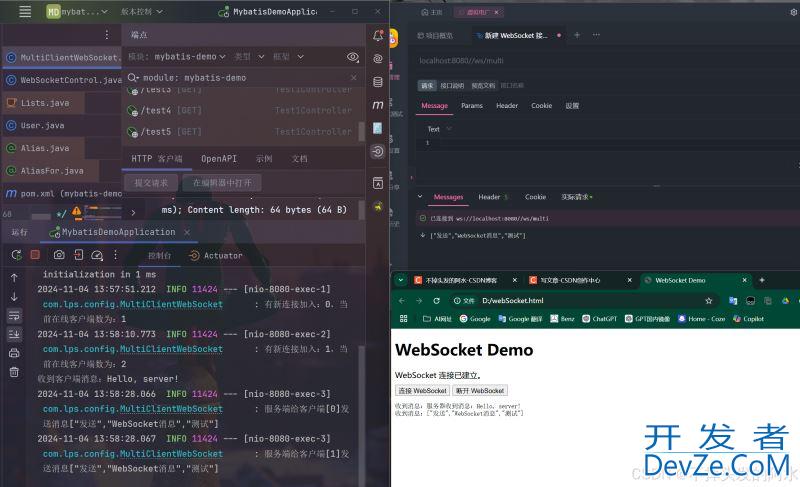Open the Database tool window icon
800x487 pixels.
(x=378, y=82)
